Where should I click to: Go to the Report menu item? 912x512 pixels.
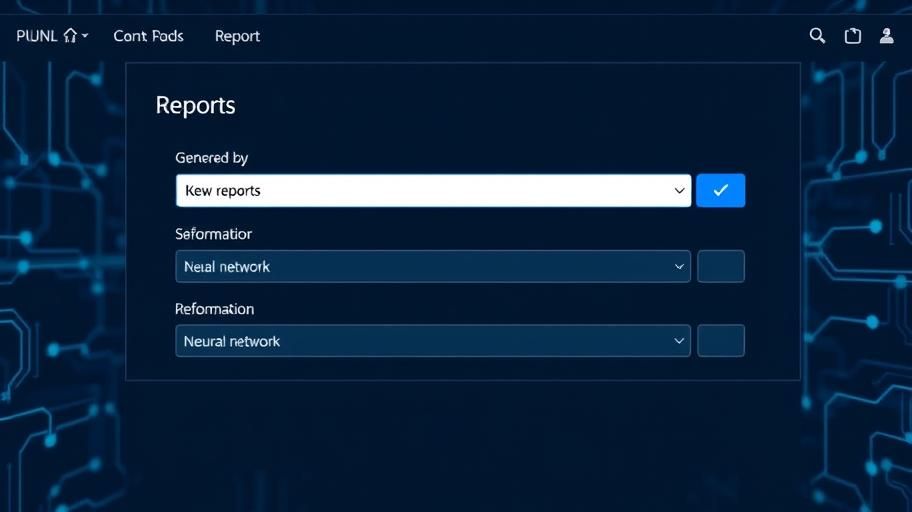tap(237, 36)
